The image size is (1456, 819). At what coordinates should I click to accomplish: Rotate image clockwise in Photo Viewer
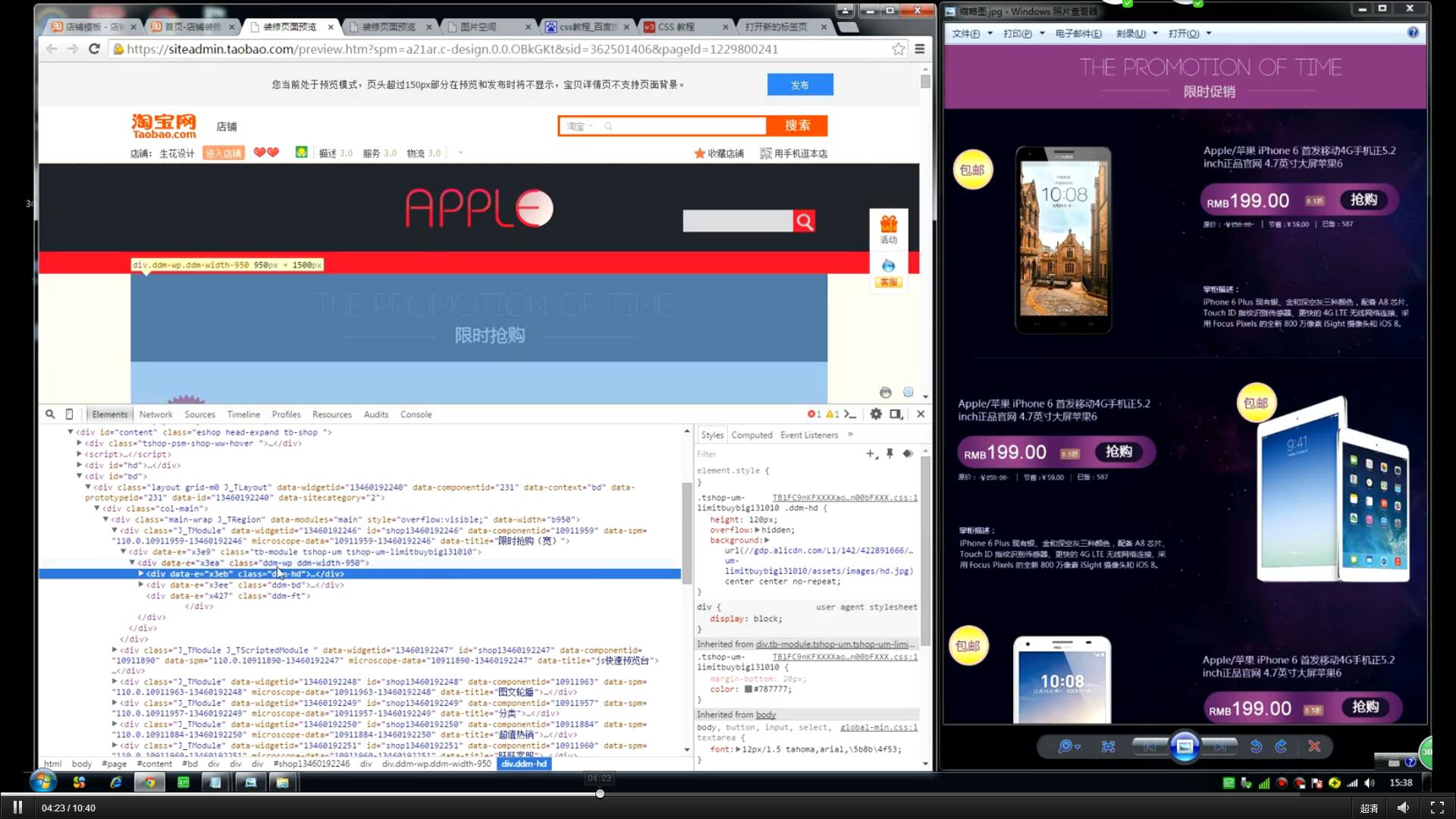tap(1281, 746)
